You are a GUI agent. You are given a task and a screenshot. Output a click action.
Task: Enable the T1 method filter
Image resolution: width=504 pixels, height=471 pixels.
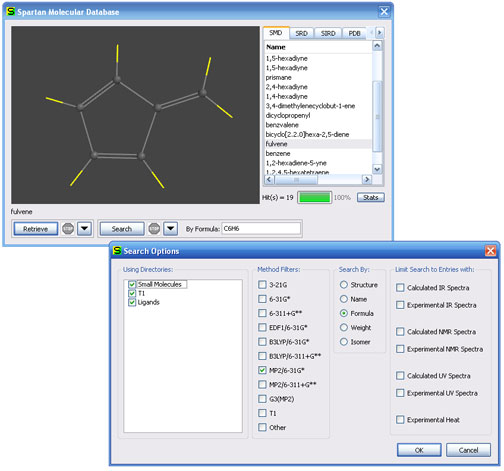262,413
